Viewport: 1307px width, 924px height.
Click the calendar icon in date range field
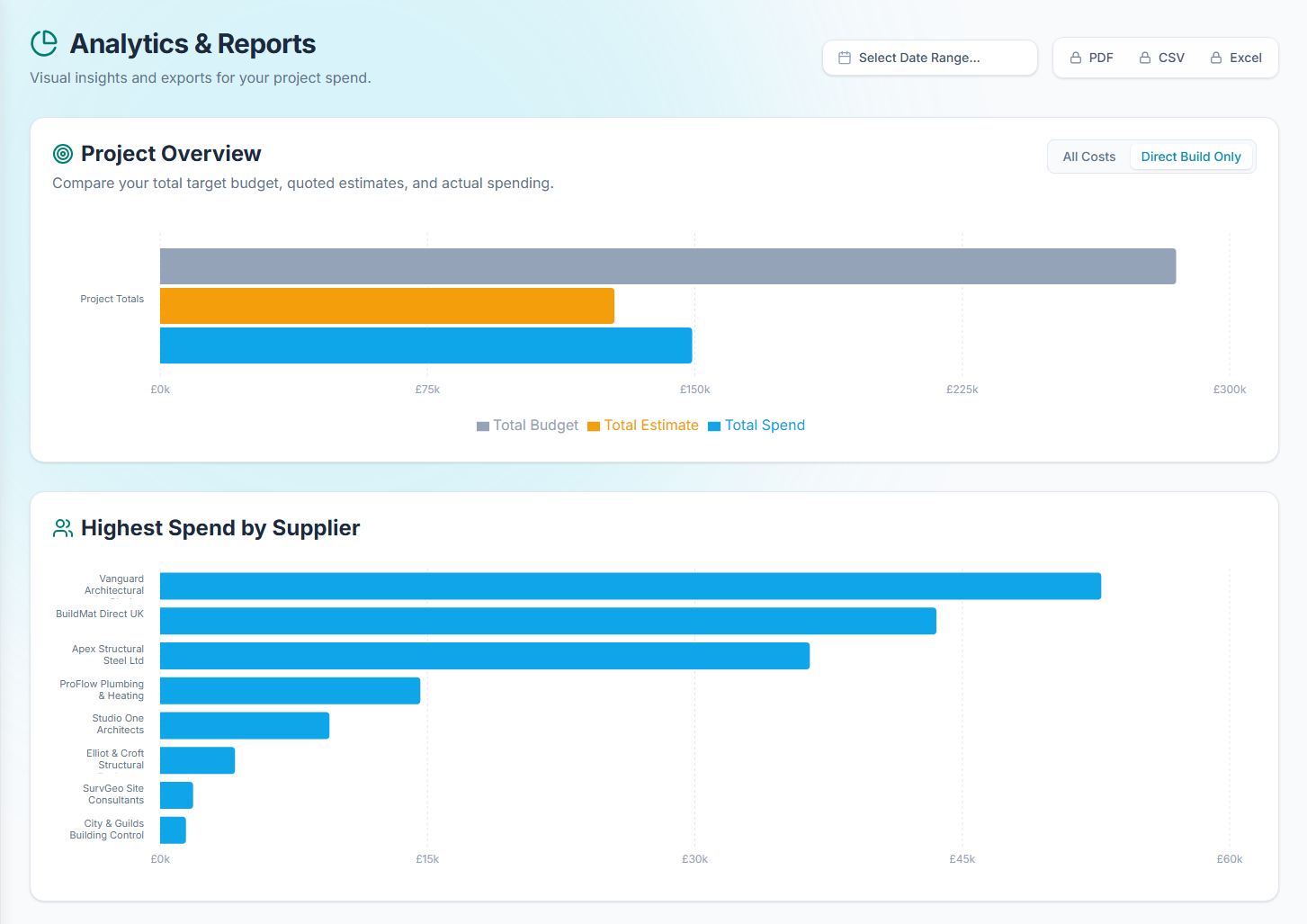845,58
